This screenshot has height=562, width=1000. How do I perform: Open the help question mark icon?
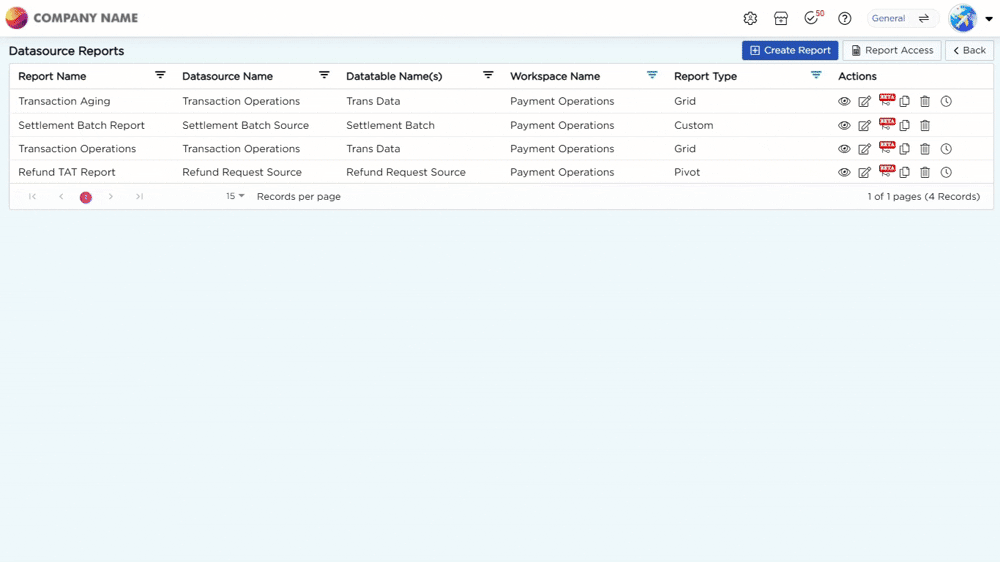(844, 18)
